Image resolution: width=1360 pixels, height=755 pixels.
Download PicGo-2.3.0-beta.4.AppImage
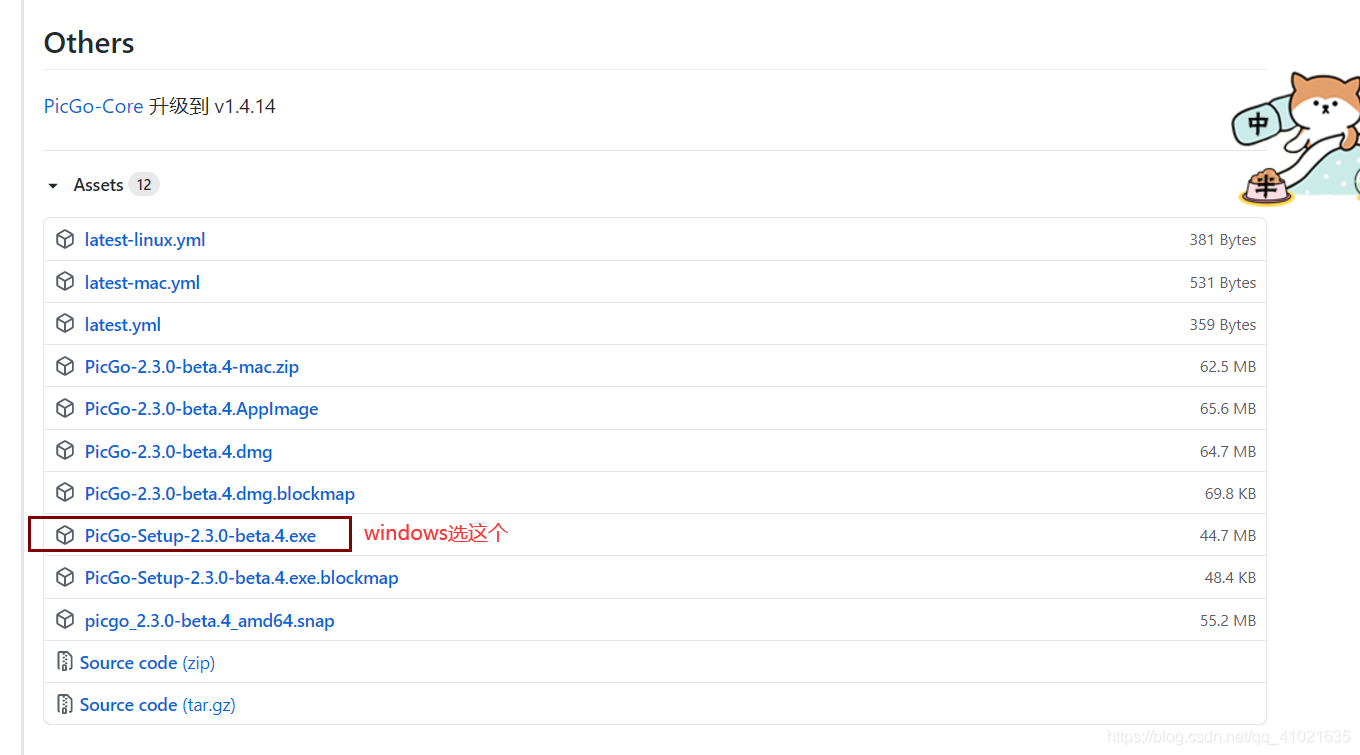tap(202, 409)
